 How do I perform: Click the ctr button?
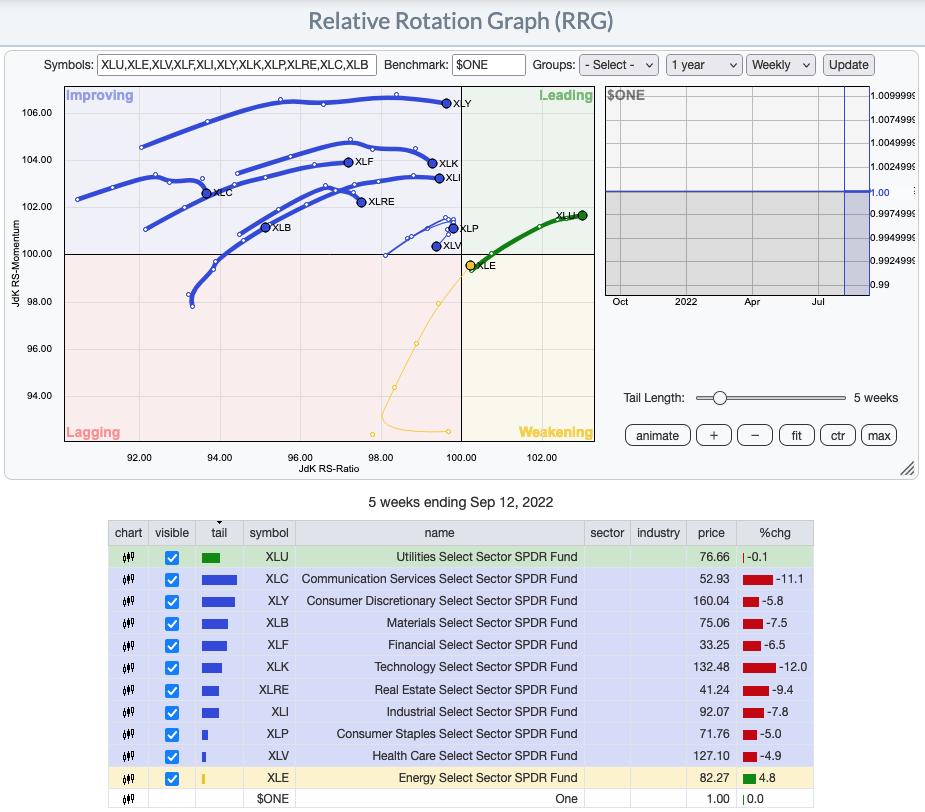pos(838,436)
